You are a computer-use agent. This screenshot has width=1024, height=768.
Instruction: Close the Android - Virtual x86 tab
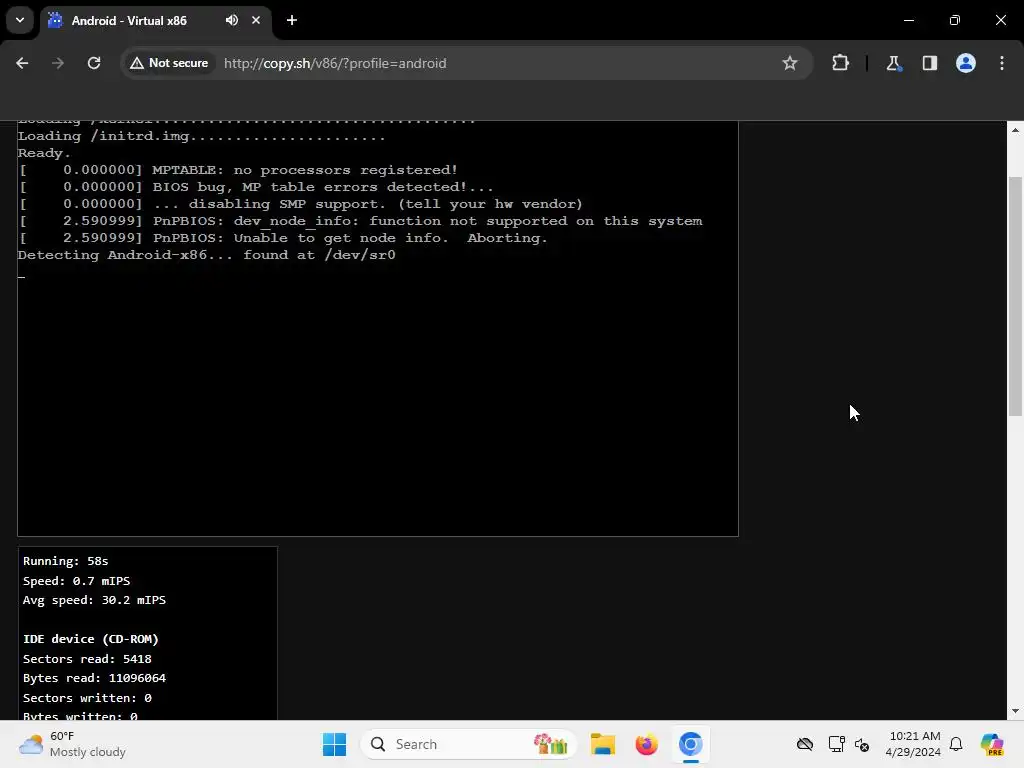tap(256, 20)
